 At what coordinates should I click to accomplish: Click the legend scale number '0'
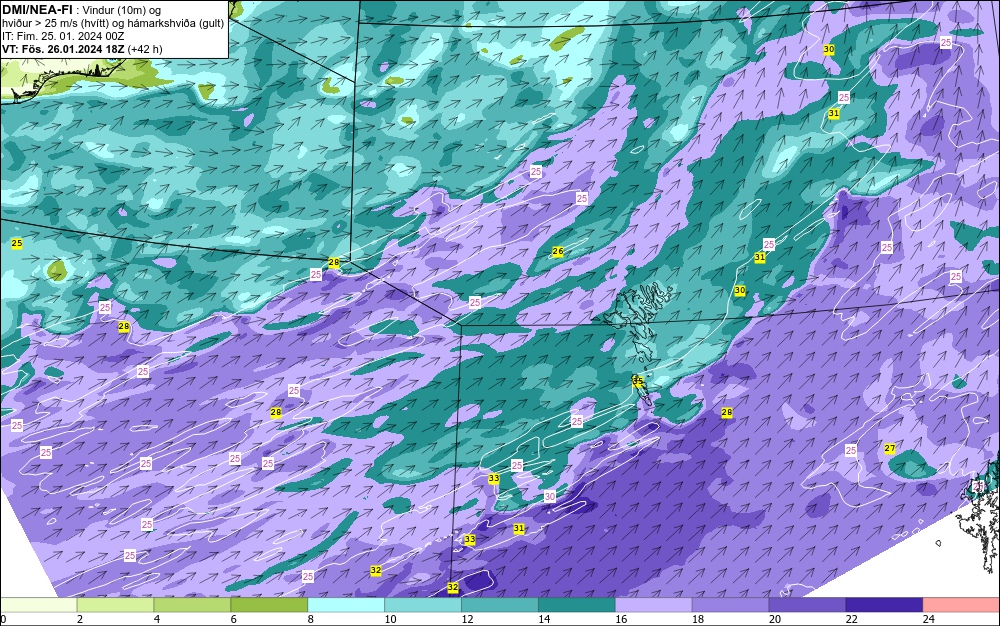click(3, 619)
